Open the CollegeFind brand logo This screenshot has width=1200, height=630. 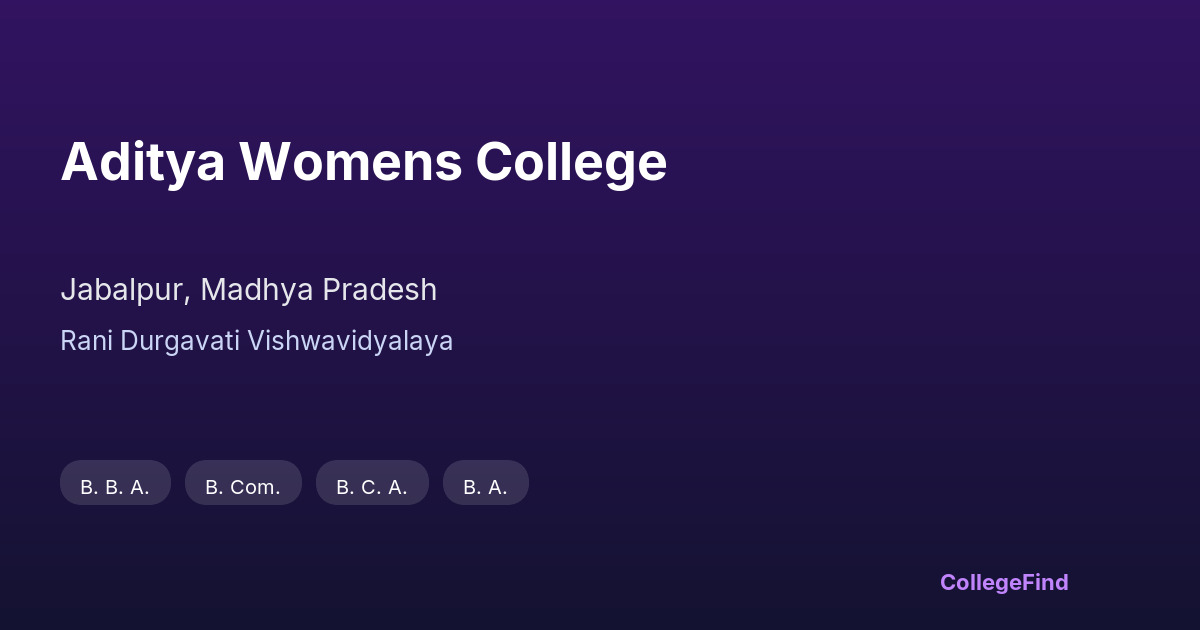coord(1003,582)
